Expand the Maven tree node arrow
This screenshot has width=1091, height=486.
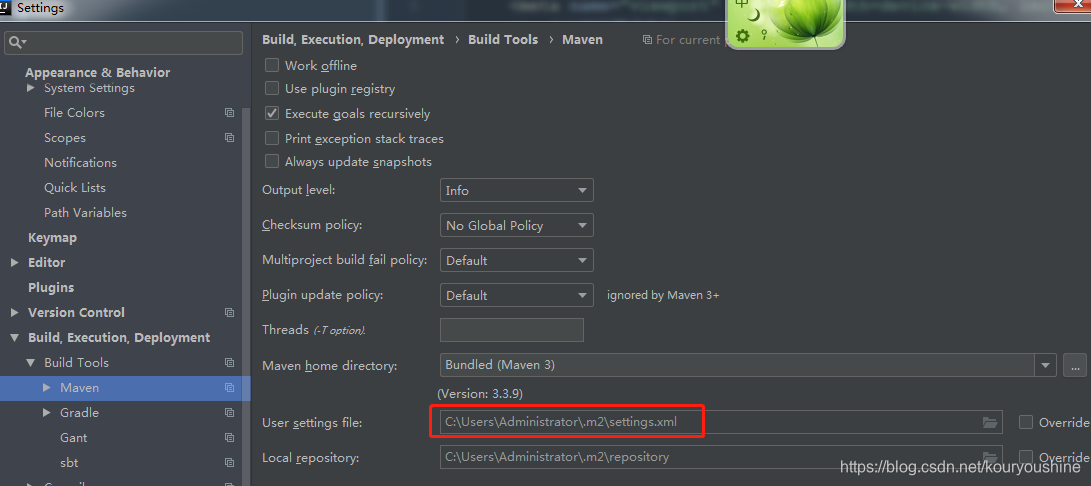click(x=47, y=388)
